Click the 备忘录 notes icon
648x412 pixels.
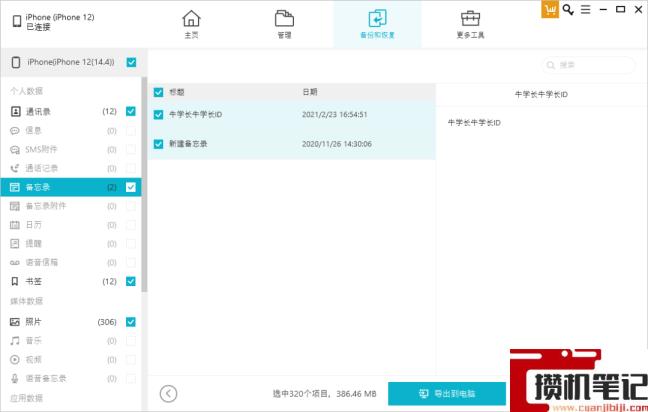[x=15, y=187]
